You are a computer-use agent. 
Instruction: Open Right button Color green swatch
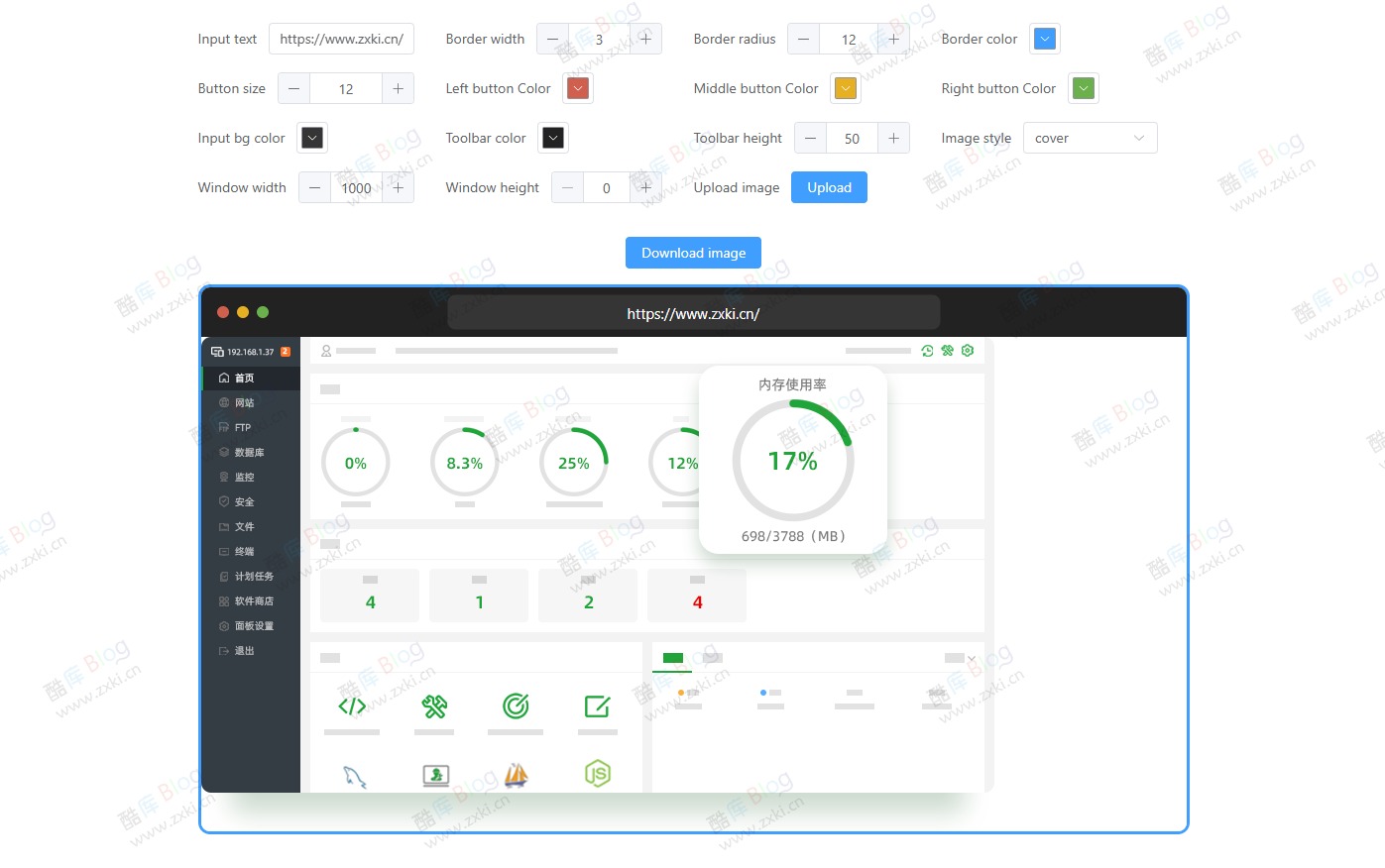(1084, 88)
